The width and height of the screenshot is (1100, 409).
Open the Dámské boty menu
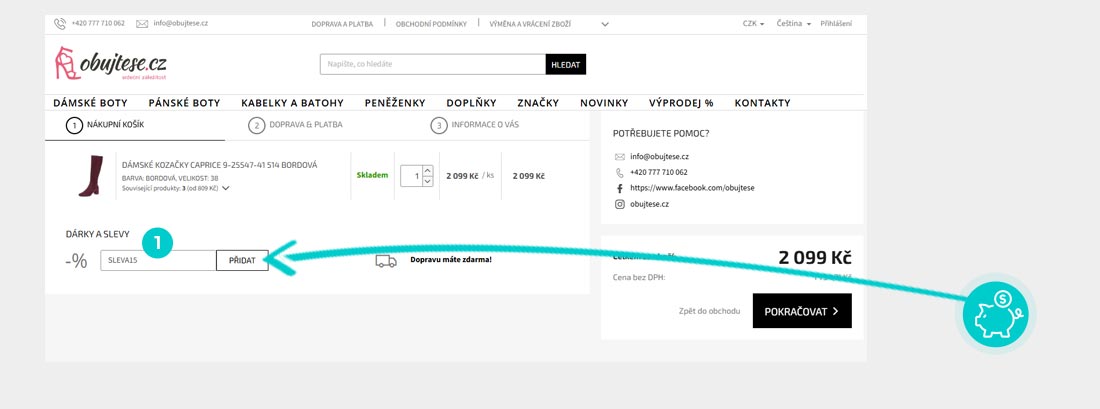[x=90, y=103]
